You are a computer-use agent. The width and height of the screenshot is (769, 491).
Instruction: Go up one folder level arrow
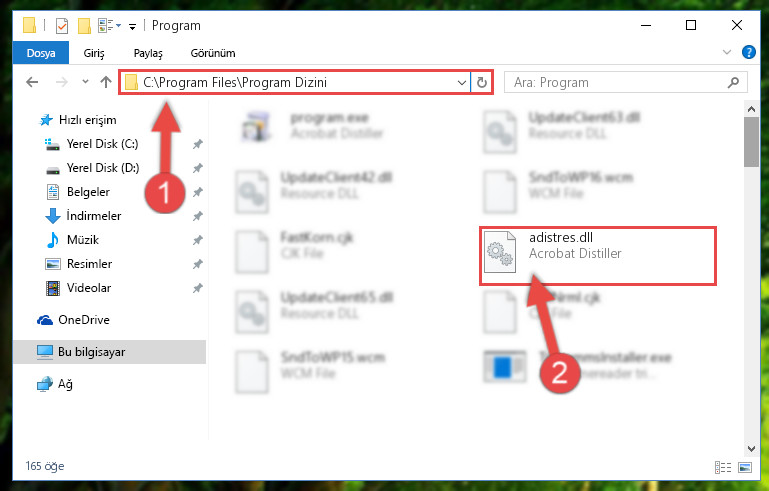[x=106, y=82]
